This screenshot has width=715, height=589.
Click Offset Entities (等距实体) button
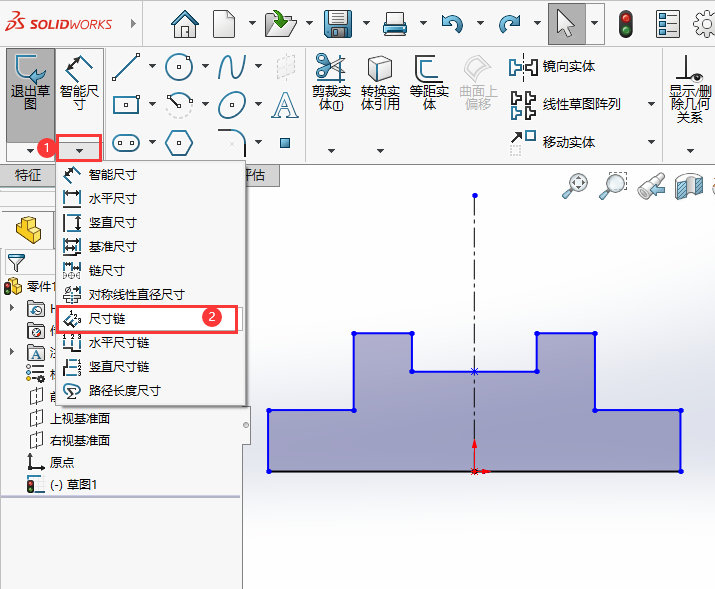429,82
